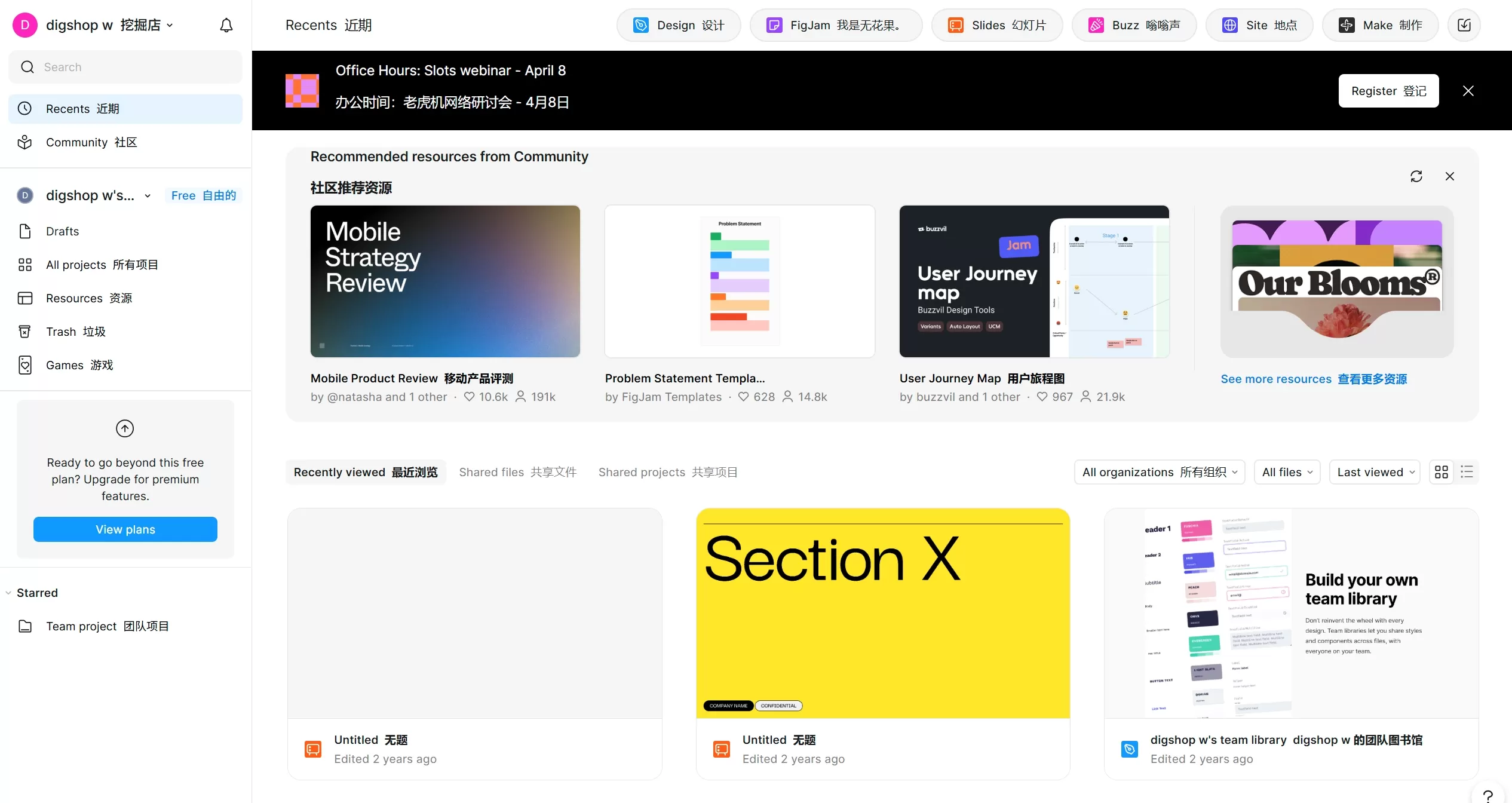Dismiss the recommended resources panel

(1450, 176)
